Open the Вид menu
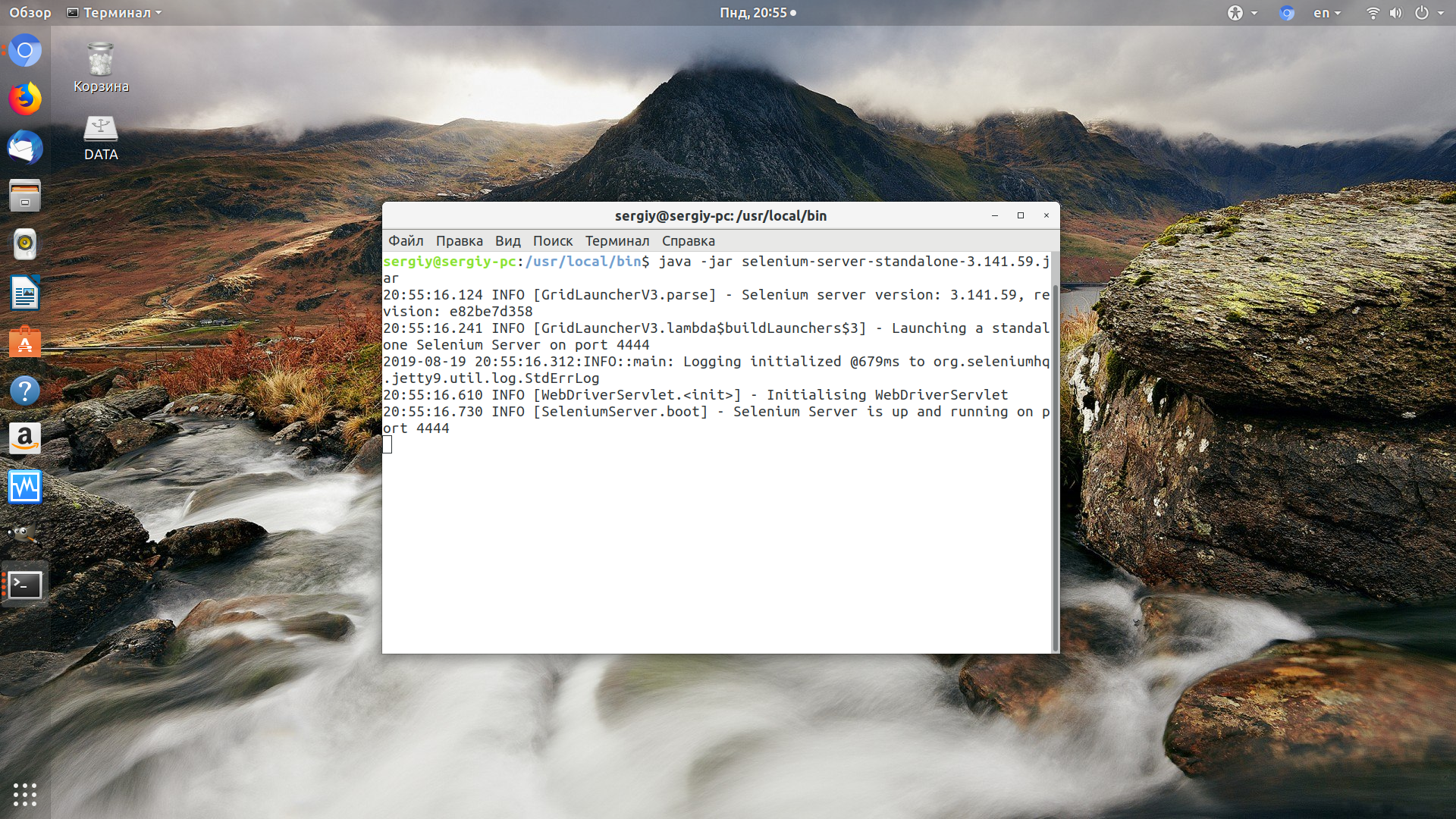Viewport: 1456px width, 819px height. point(507,240)
